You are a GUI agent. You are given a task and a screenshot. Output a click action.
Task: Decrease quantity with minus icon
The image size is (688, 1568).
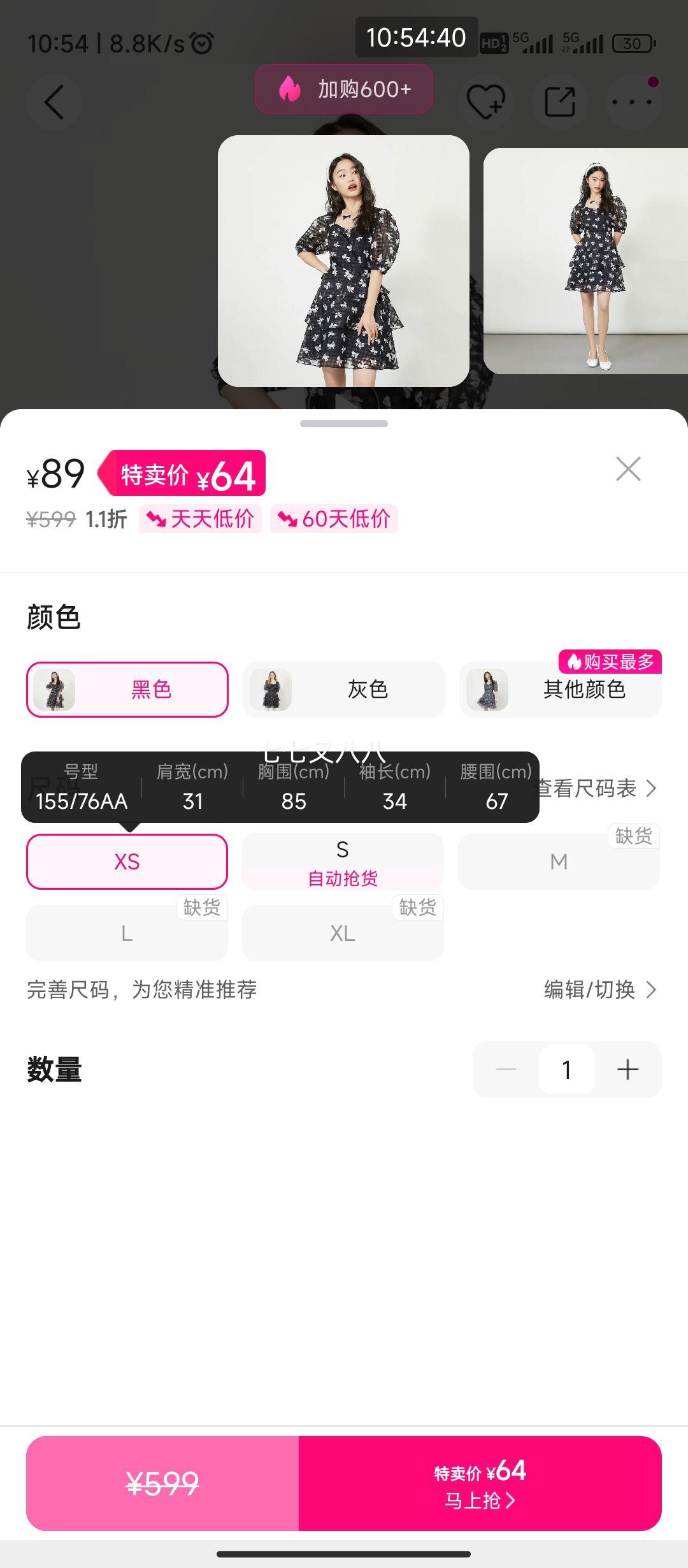506,1070
